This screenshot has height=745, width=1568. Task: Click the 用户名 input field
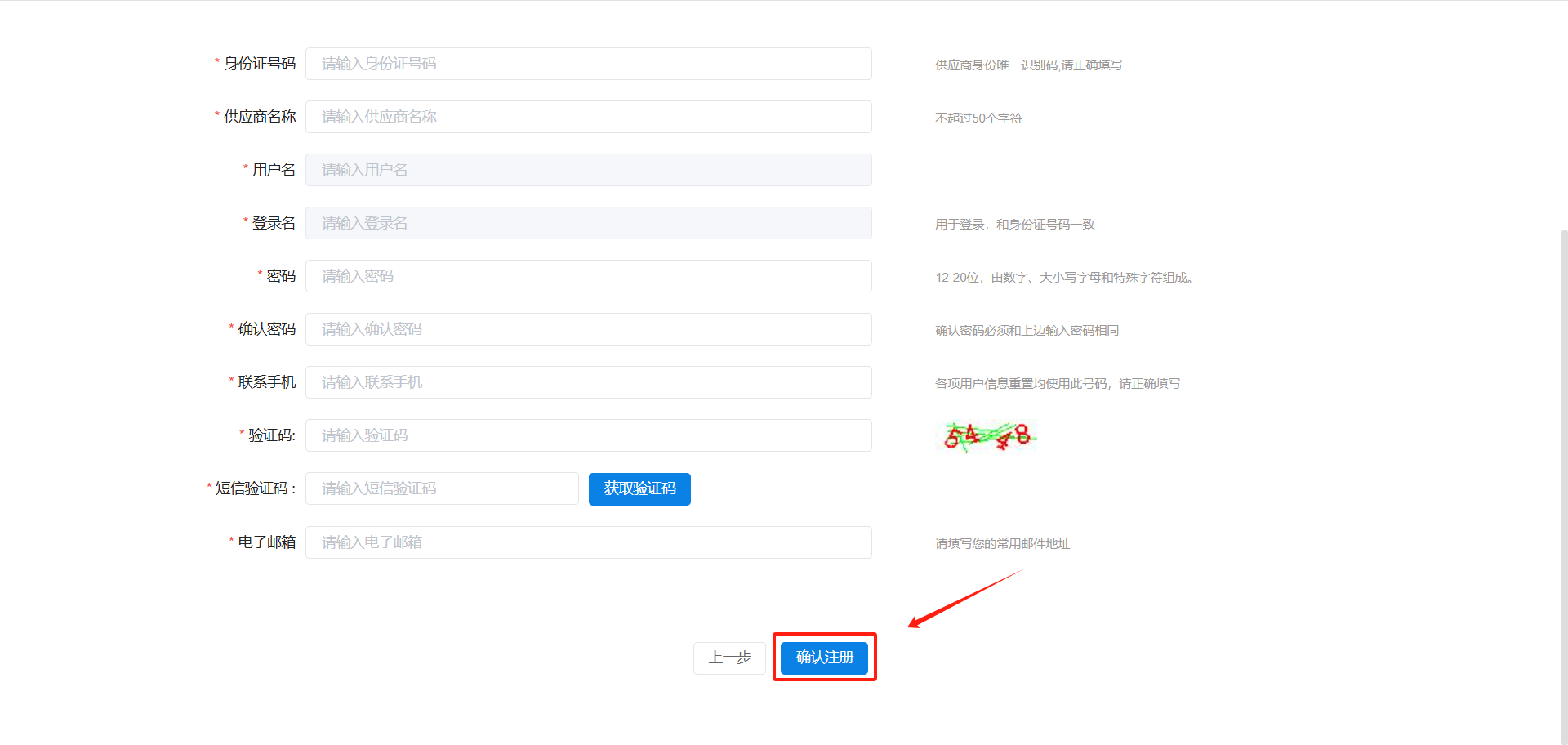pos(588,170)
